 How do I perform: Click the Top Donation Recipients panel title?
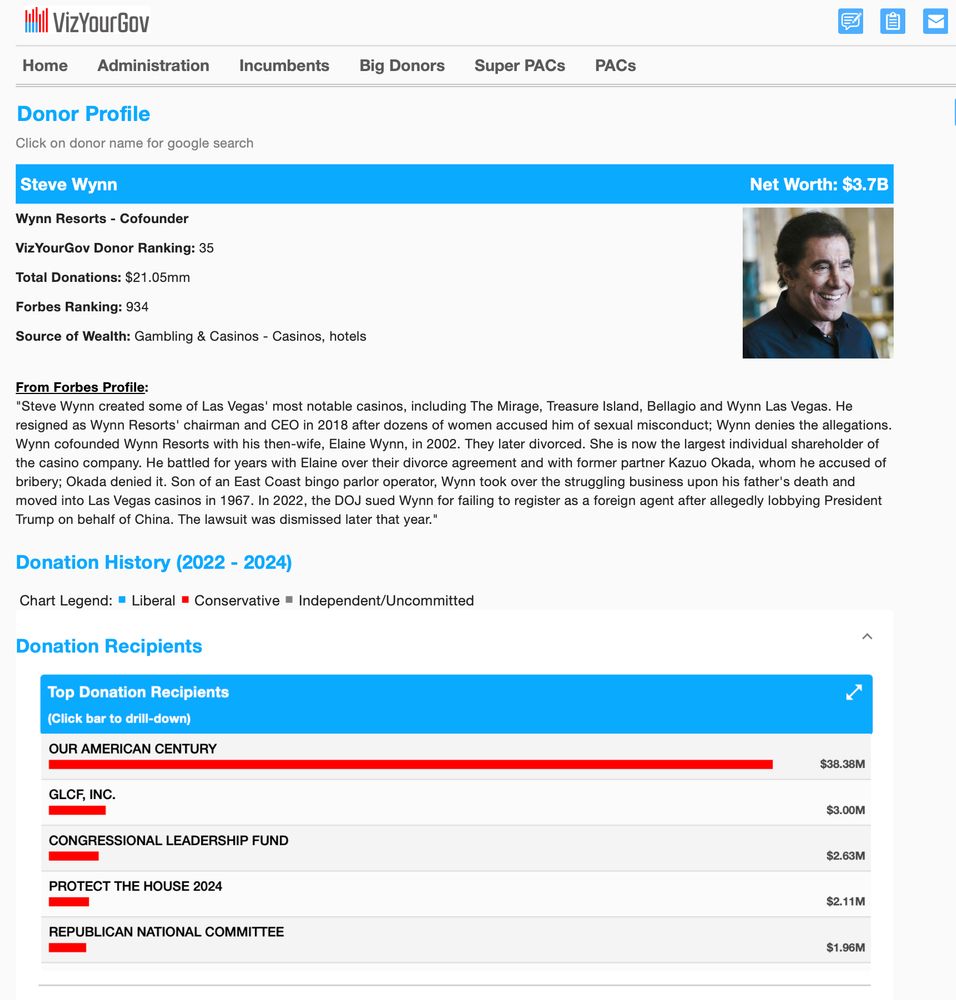[x=138, y=692]
